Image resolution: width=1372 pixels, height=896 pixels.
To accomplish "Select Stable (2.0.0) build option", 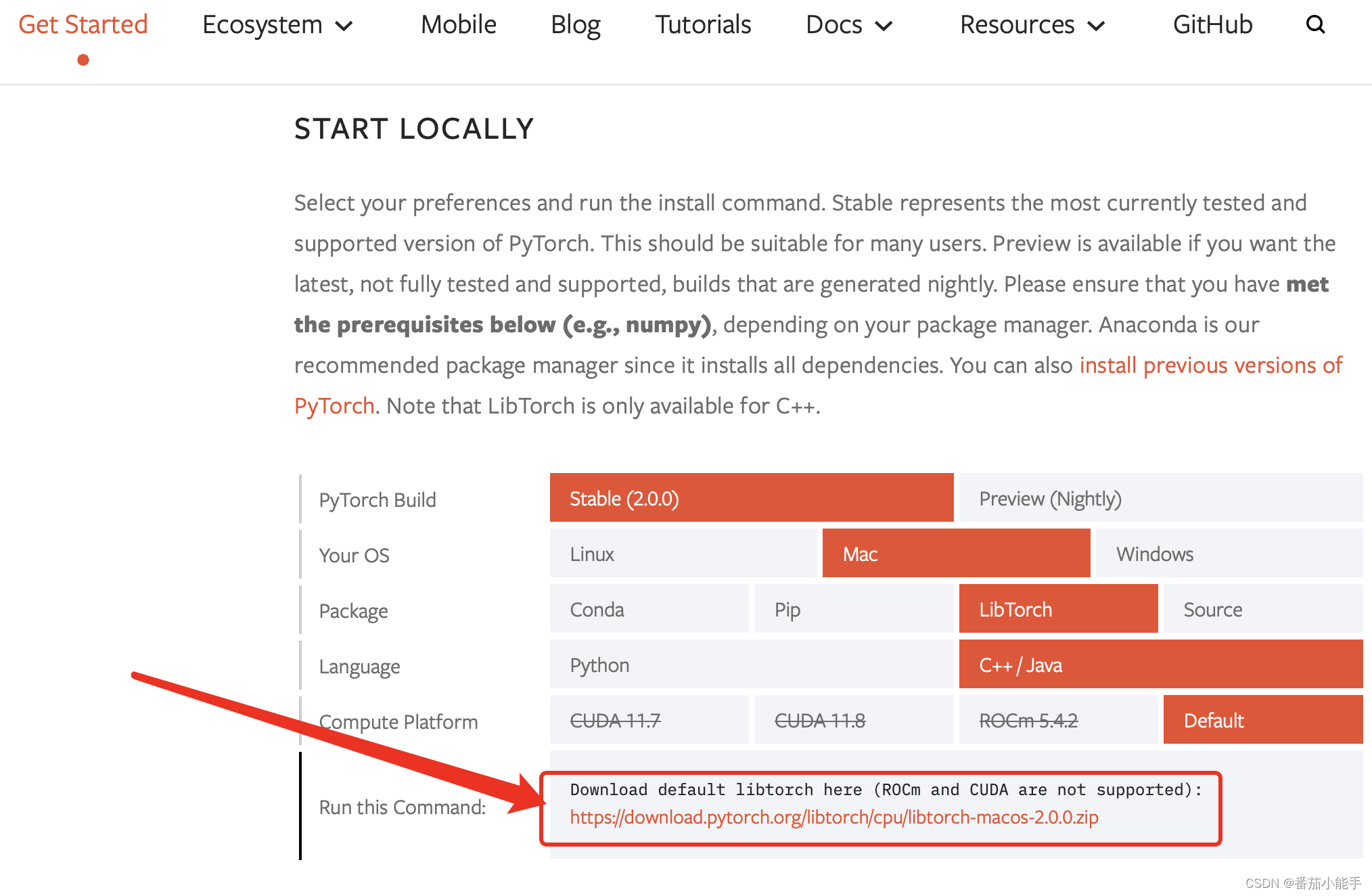I will point(752,498).
